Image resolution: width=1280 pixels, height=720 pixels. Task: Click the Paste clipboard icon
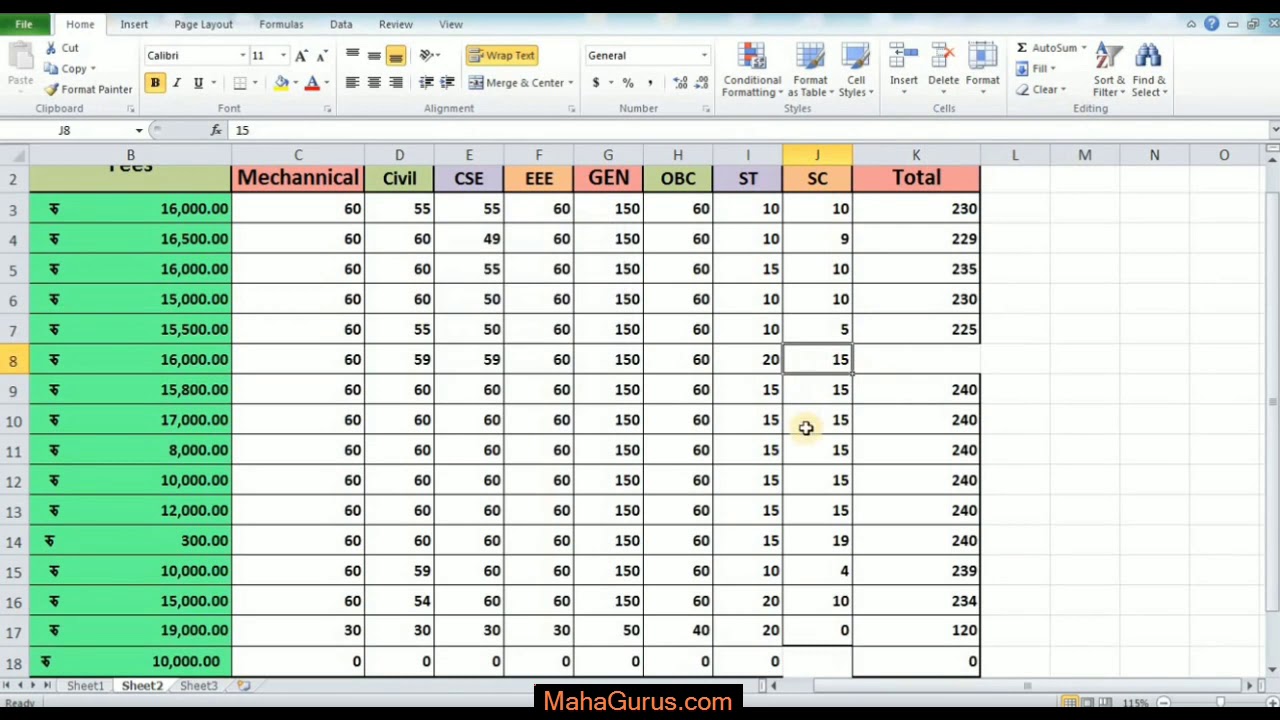(20, 57)
